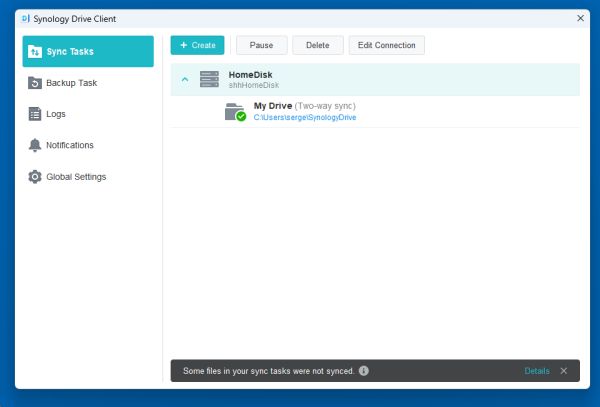
Task: Click the My Drive synced folder icon
Action: tap(235, 112)
